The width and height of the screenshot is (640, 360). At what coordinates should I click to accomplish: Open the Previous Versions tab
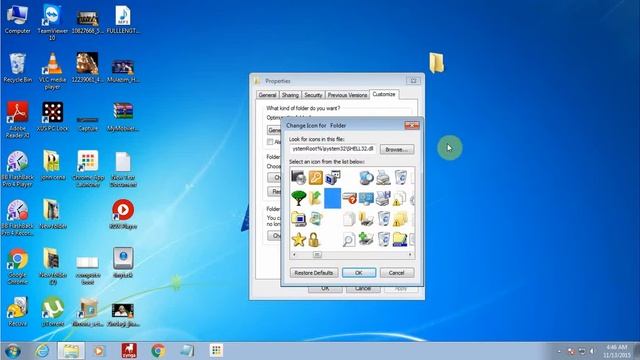(x=347, y=95)
